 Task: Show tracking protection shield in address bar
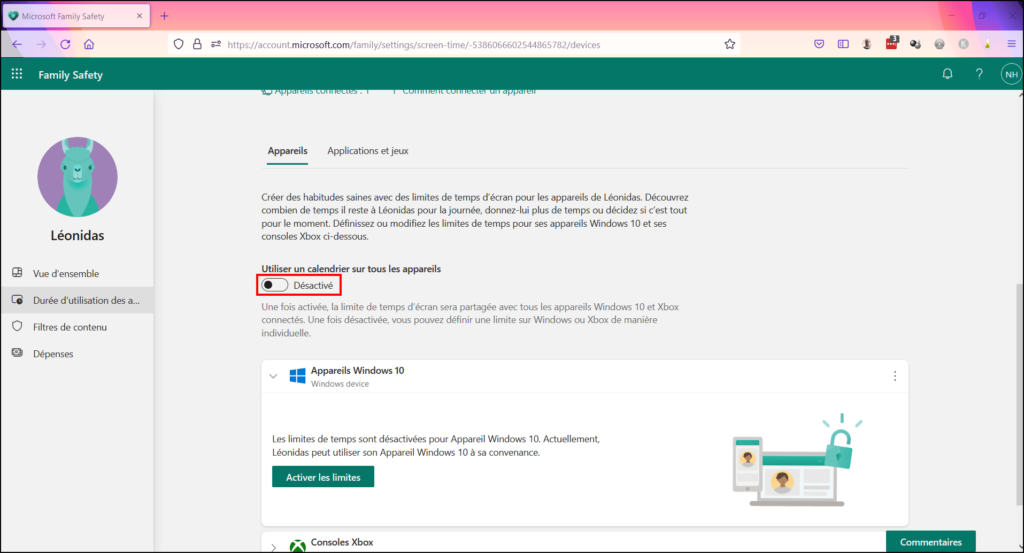178,44
